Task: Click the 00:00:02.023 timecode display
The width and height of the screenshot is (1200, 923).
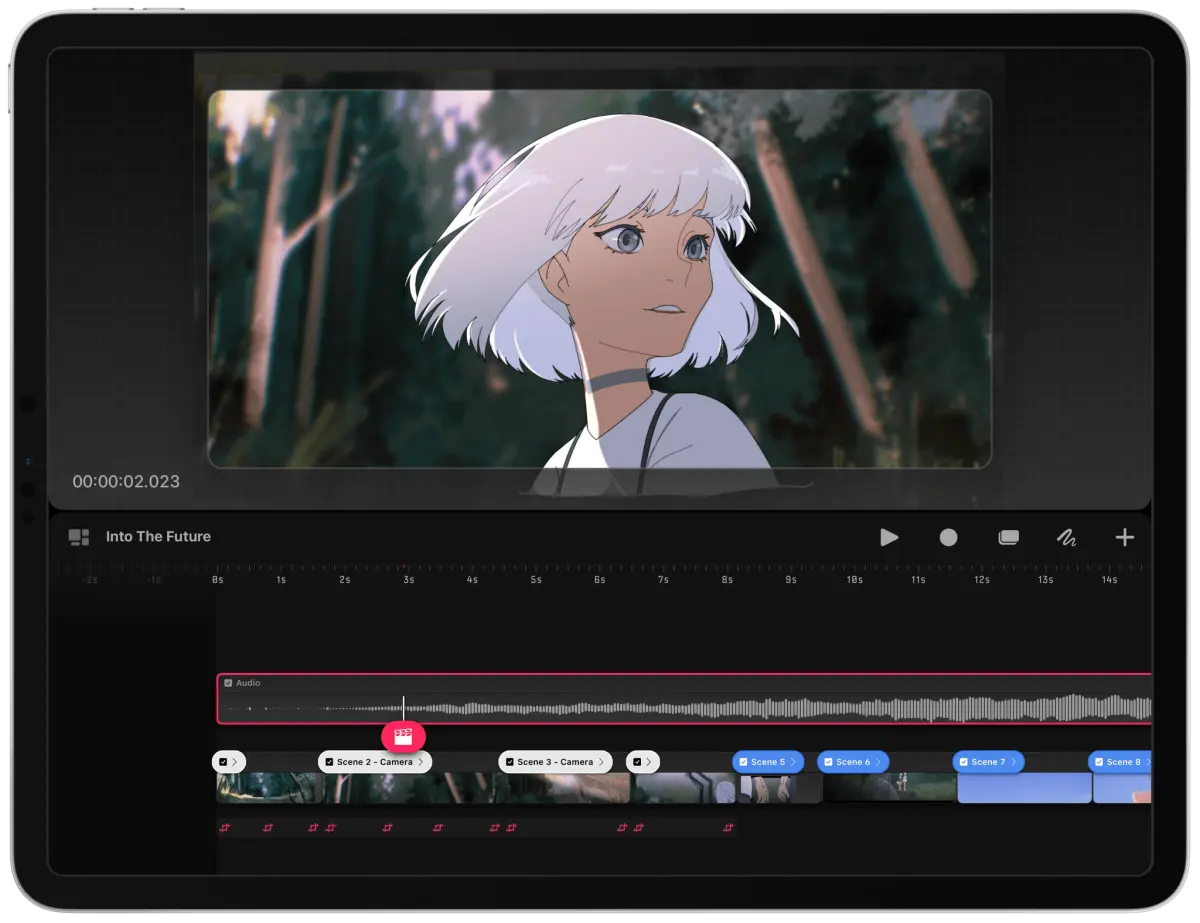Action: pos(126,482)
